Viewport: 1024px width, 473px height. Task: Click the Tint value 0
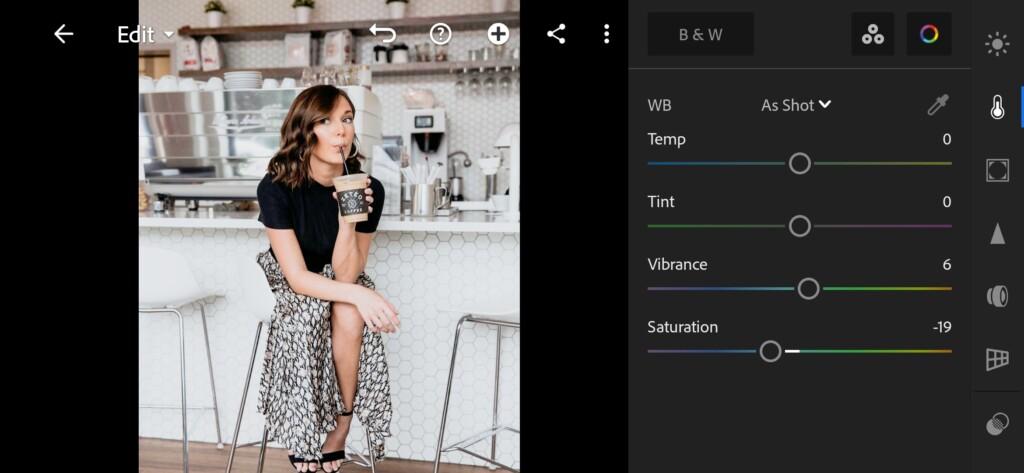coord(946,202)
